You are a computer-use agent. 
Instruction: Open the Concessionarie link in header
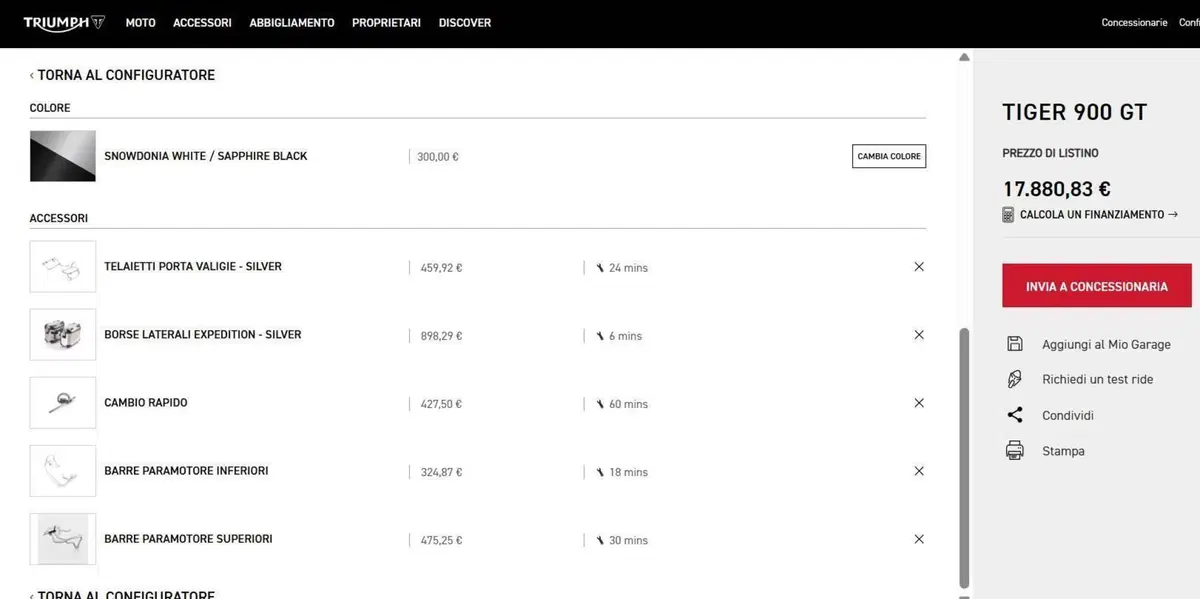[1134, 22]
